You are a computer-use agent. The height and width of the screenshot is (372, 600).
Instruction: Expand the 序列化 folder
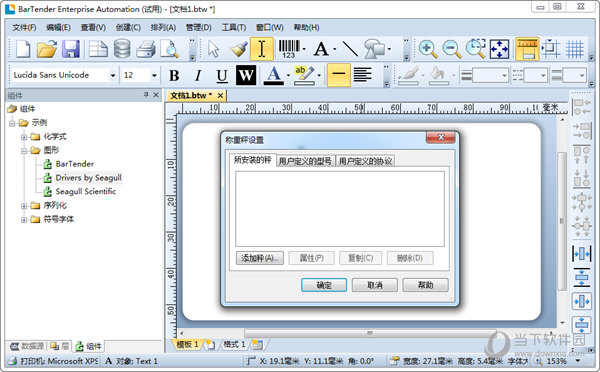[x=24, y=206]
